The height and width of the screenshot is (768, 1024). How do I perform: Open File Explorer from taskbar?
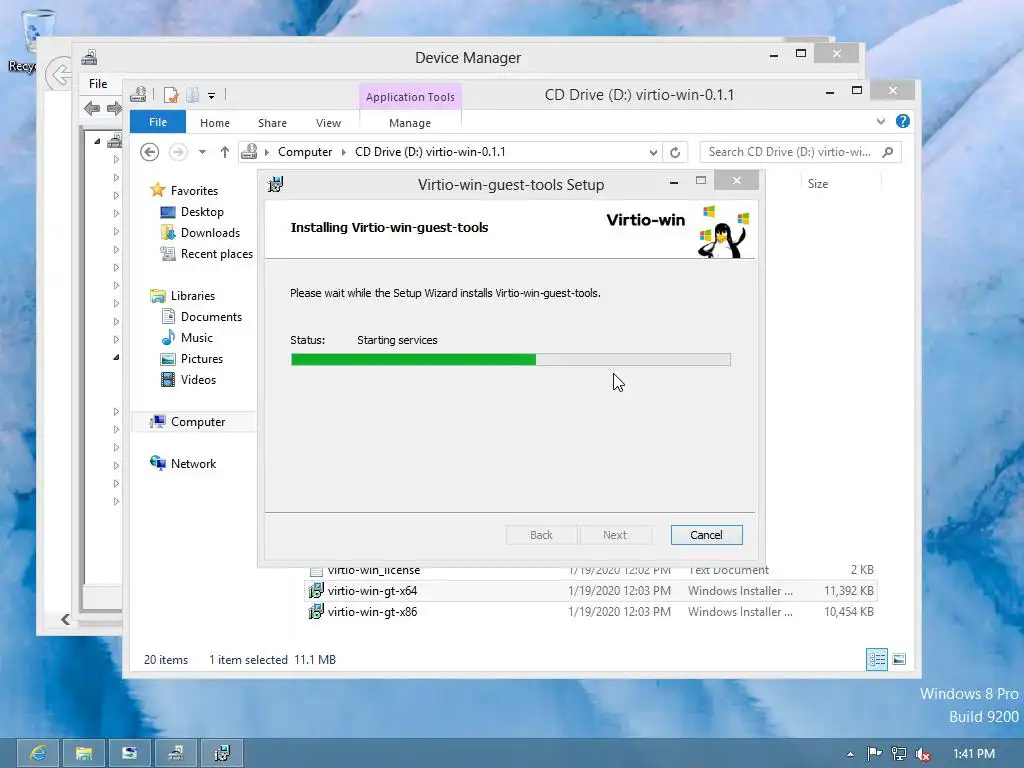click(x=84, y=754)
